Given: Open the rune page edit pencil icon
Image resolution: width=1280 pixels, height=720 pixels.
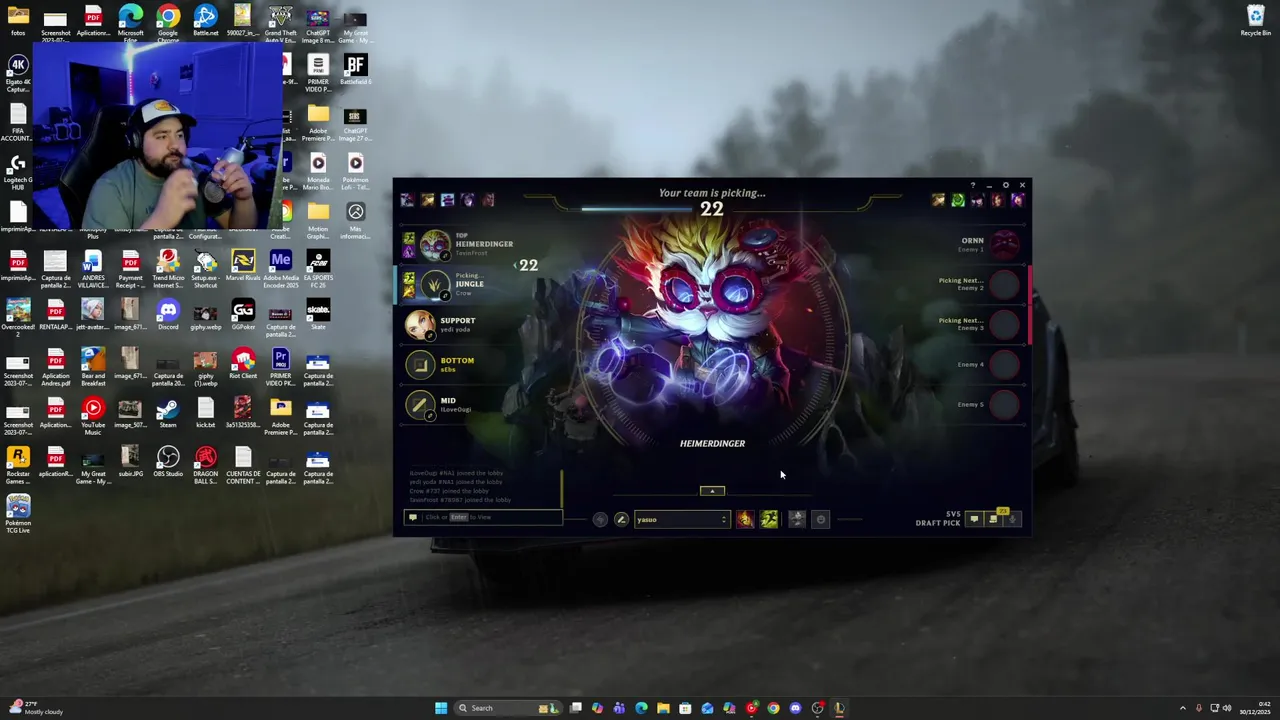Looking at the screenshot, I should [621, 519].
